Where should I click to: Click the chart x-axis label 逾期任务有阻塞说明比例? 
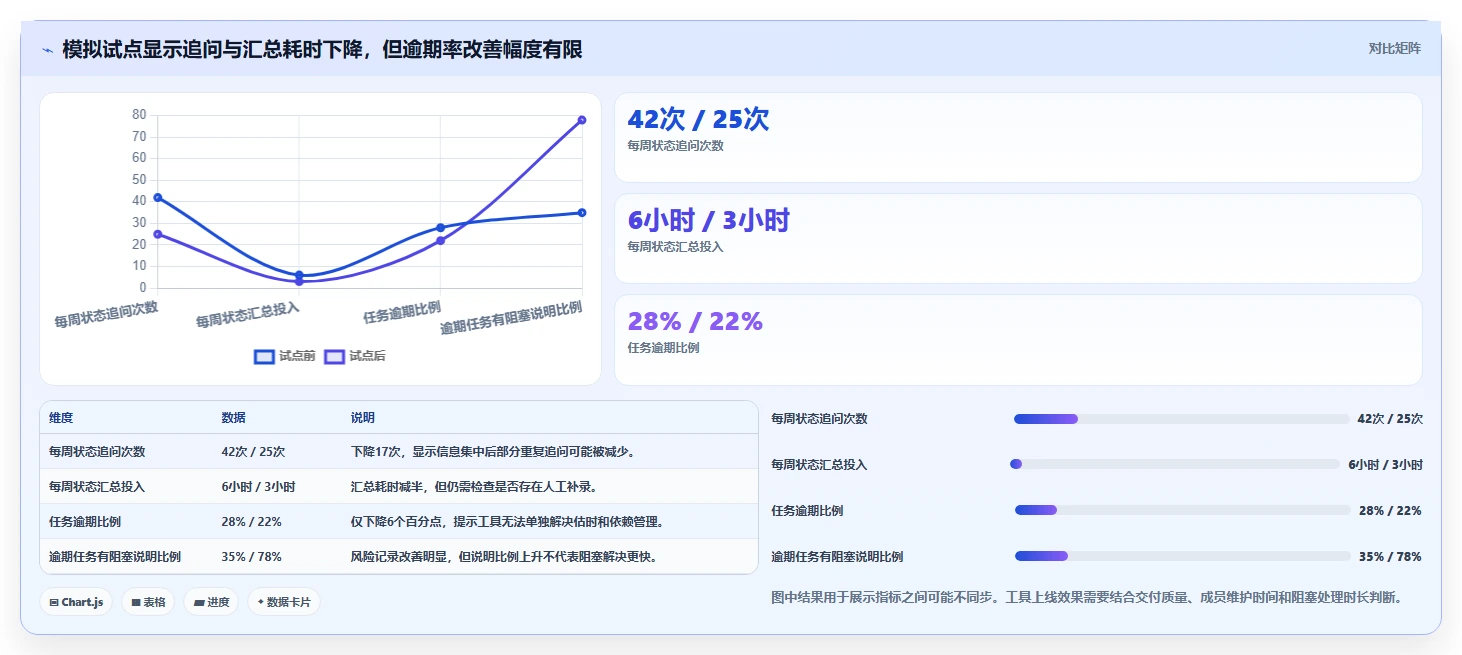point(511,317)
